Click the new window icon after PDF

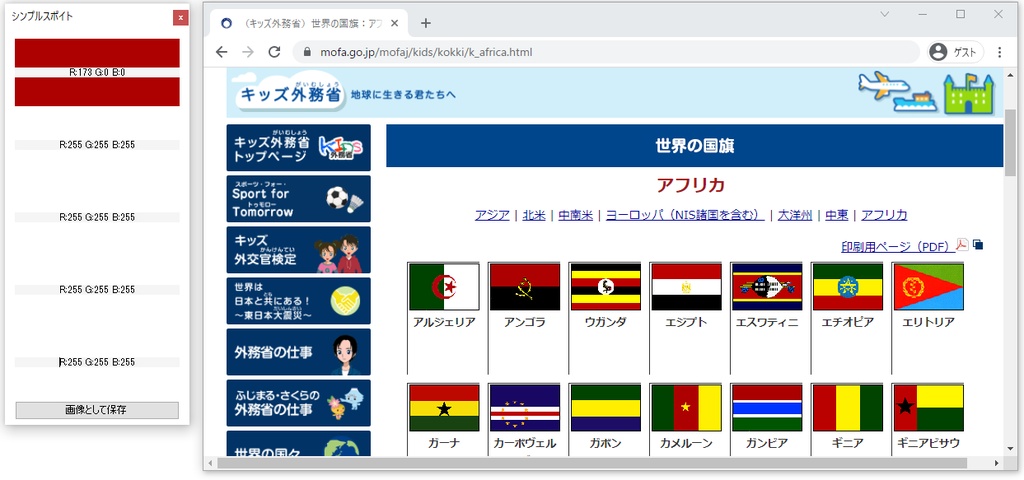click(978, 245)
